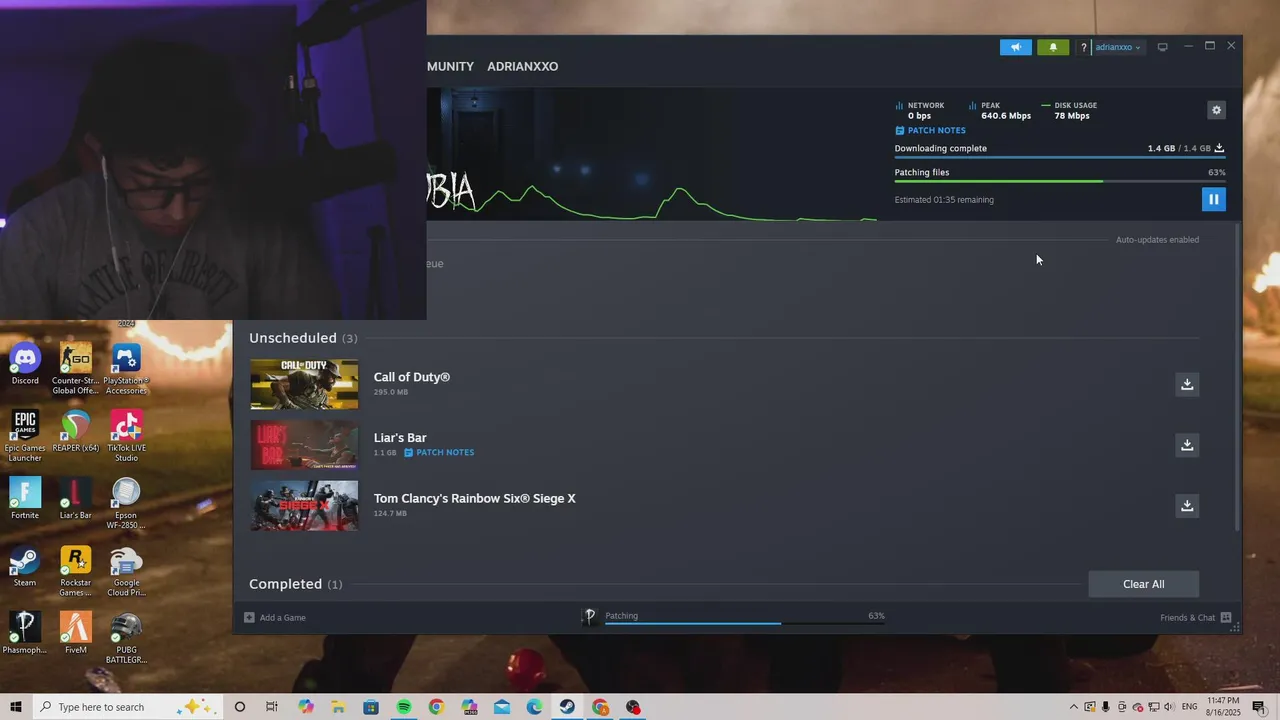The image size is (1280, 720).
Task: Open the ADRIANXXO profile tab
Action: coord(522,66)
